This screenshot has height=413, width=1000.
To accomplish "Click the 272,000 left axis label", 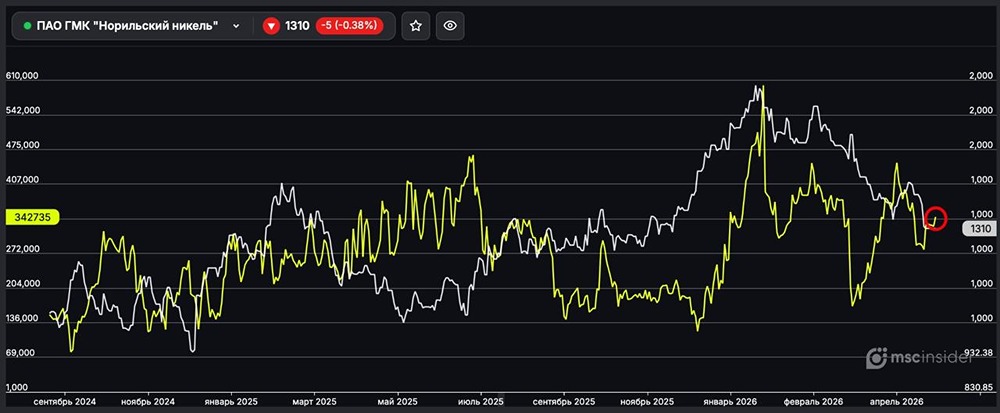I will coord(23,249).
